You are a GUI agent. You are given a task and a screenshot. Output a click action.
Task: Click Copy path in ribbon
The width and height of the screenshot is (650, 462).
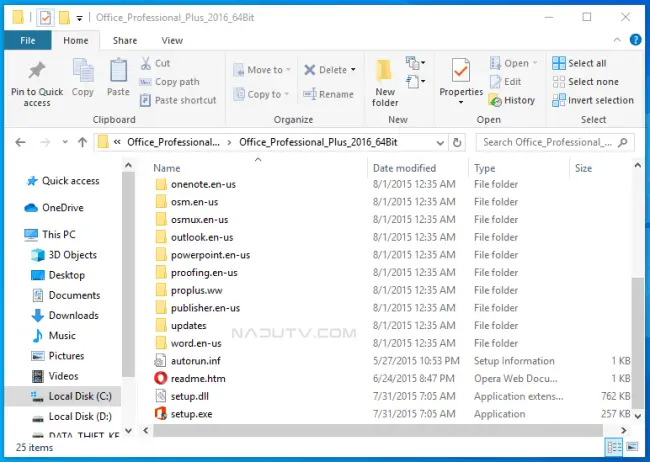[x=169, y=82]
